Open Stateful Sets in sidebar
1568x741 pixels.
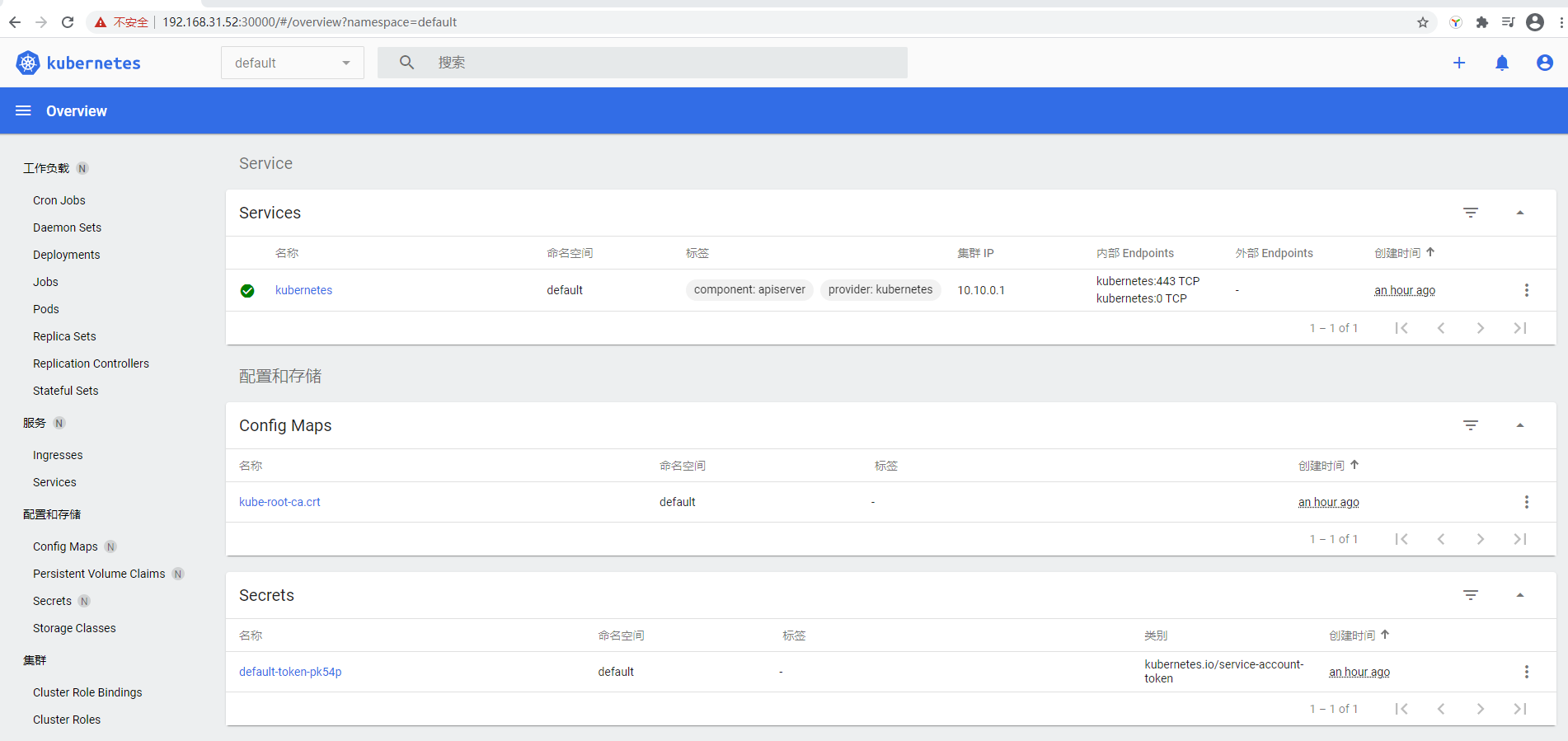click(65, 391)
